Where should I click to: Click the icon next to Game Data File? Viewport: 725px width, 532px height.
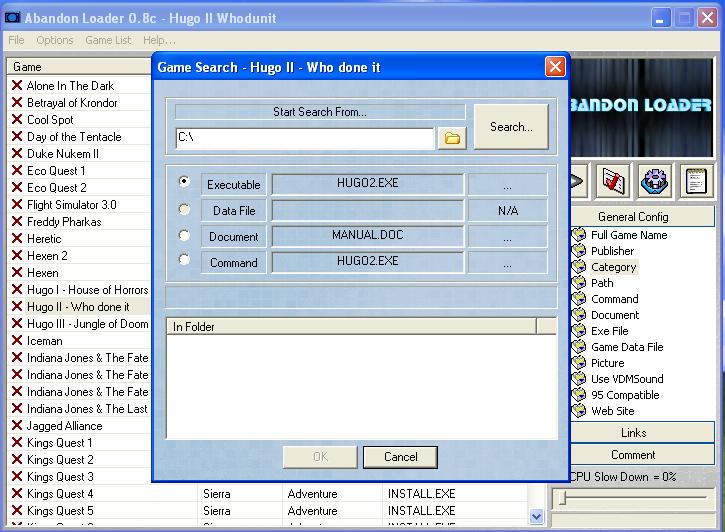coord(578,347)
